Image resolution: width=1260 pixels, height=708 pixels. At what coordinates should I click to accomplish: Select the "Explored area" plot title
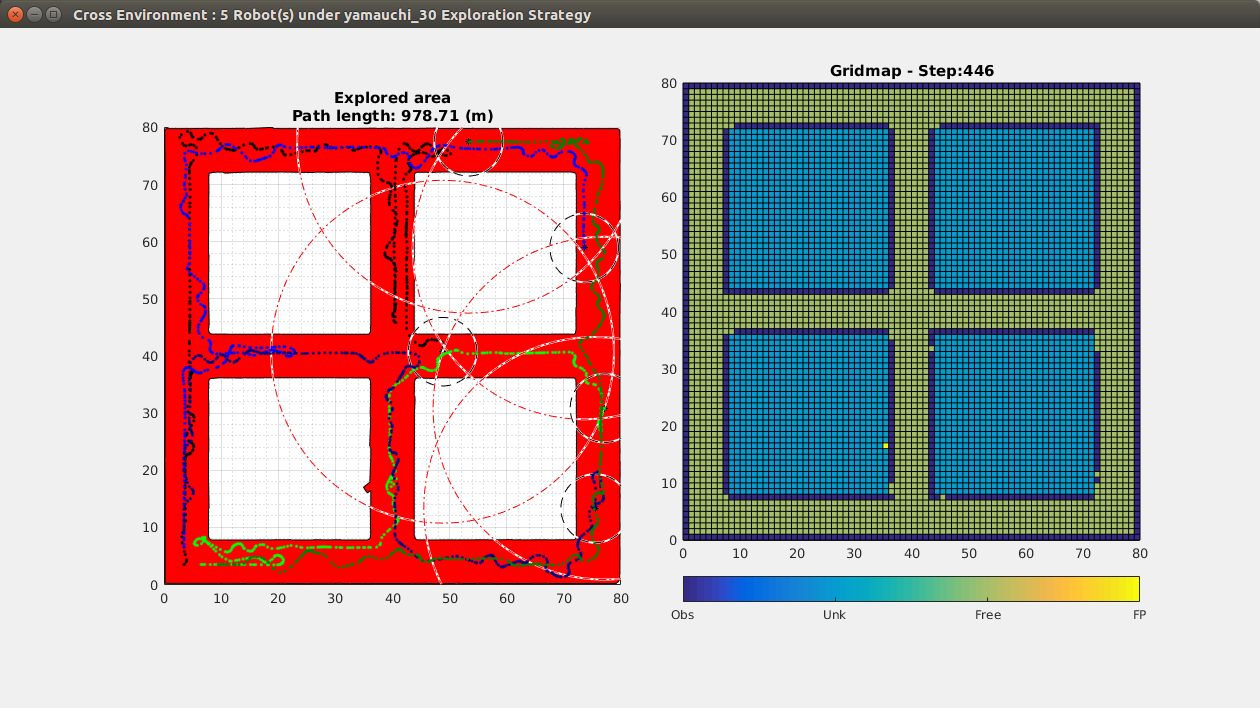[392, 98]
